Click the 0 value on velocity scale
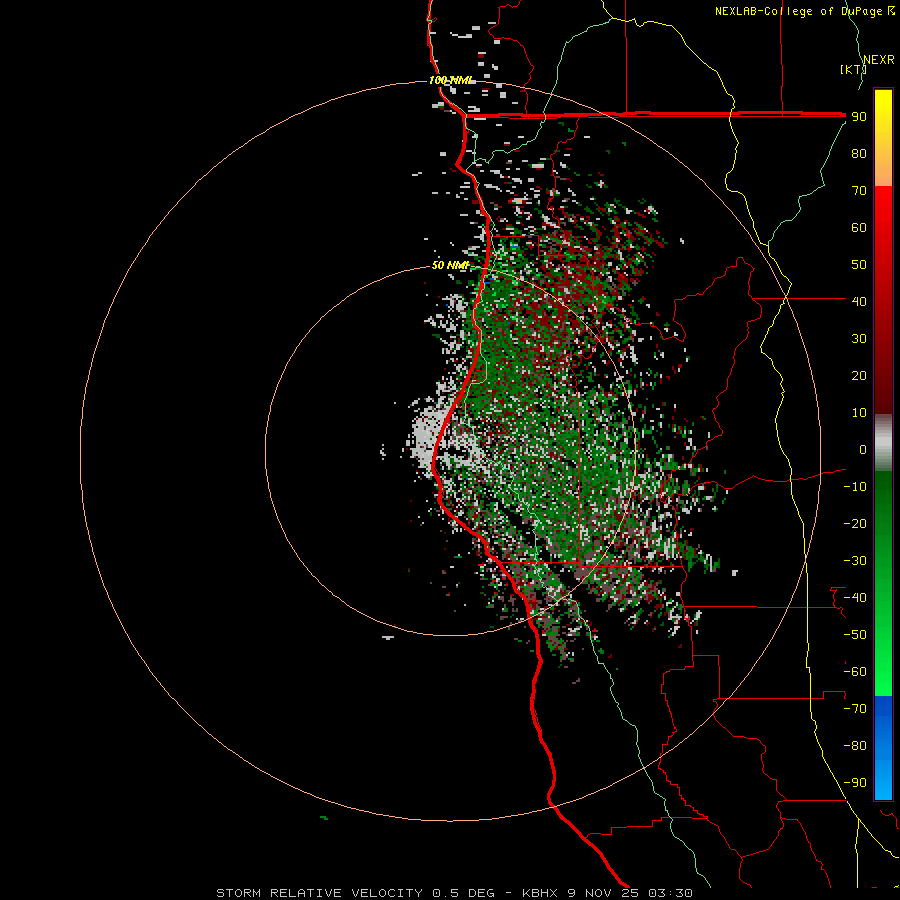The height and width of the screenshot is (900, 900). (x=863, y=450)
